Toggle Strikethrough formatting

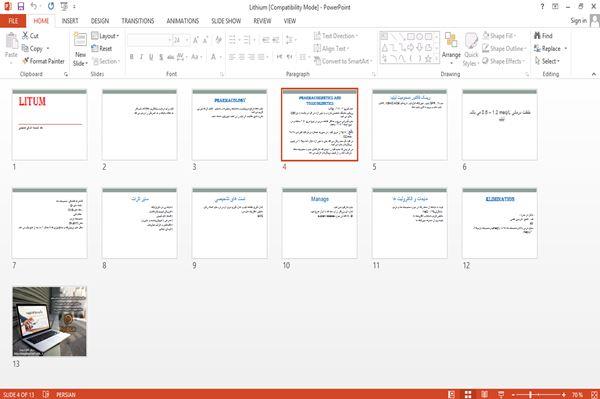click(171, 57)
